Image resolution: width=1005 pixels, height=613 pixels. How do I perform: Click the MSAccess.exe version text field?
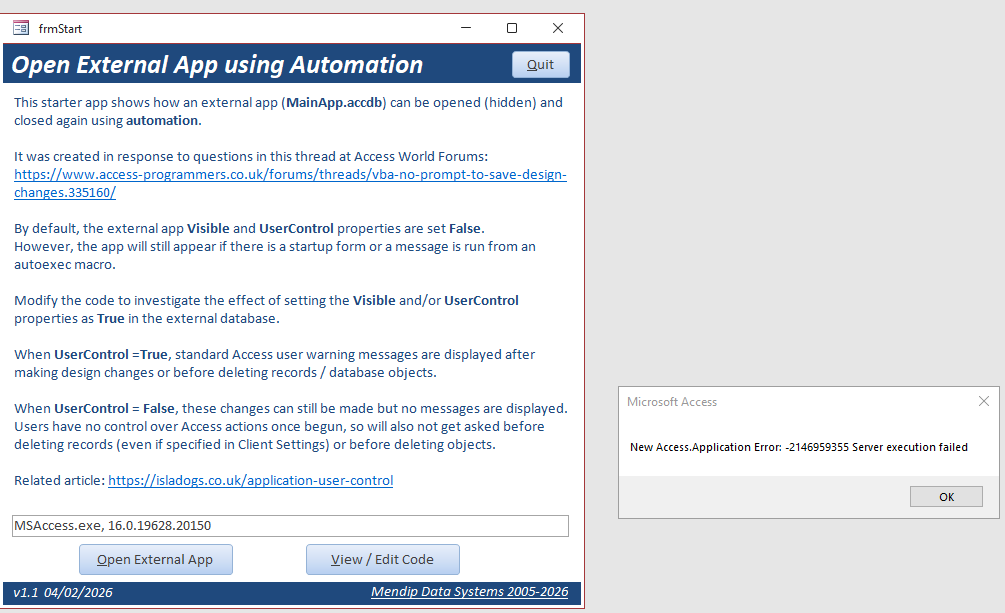(290, 526)
